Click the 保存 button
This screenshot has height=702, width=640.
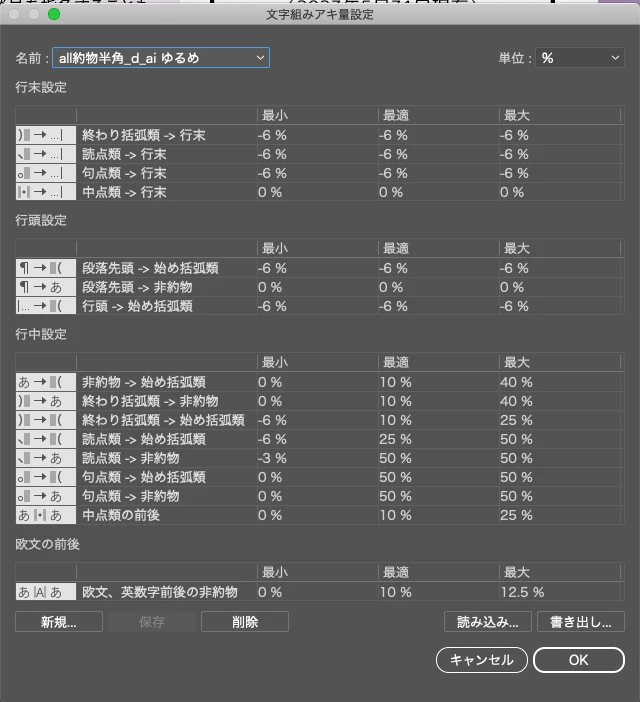[x=152, y=622]
